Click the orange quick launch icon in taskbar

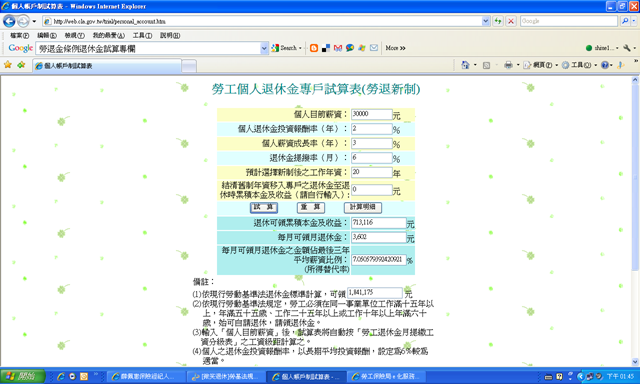[x=84, y=376]
